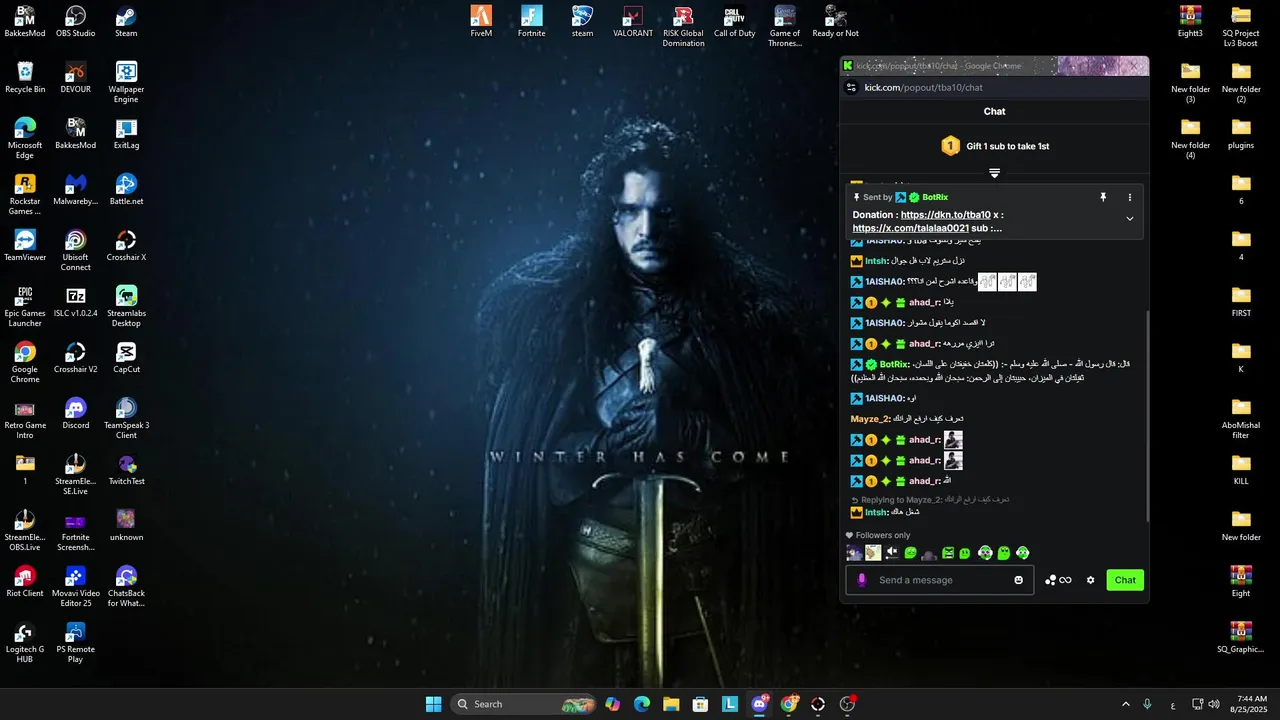Open Streamlabs Desktop shortcut
Screen dimensions: 1280x720
point(126,306)
